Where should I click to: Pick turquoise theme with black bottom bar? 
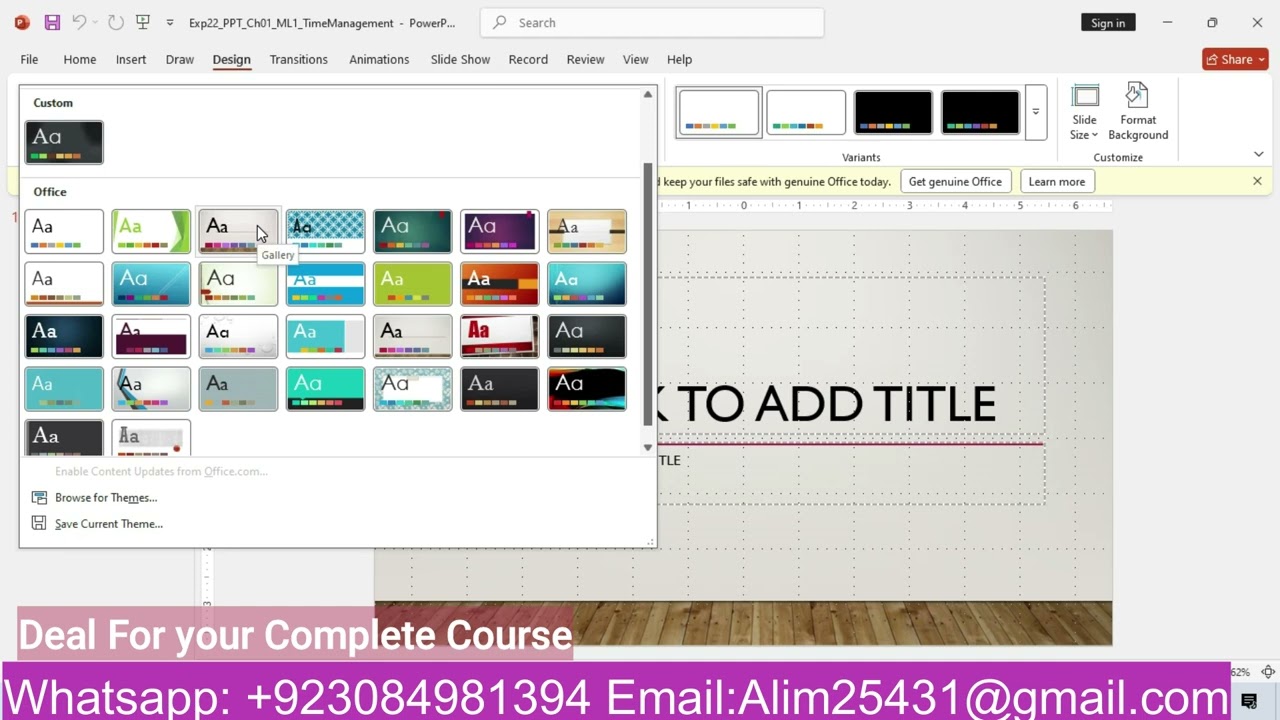click(x=325, y=389)
